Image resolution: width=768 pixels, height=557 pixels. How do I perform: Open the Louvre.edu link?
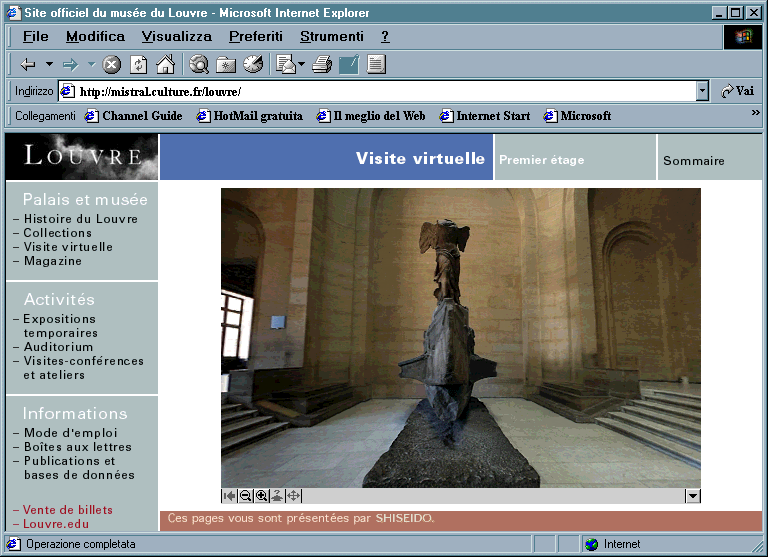(56, 524)
